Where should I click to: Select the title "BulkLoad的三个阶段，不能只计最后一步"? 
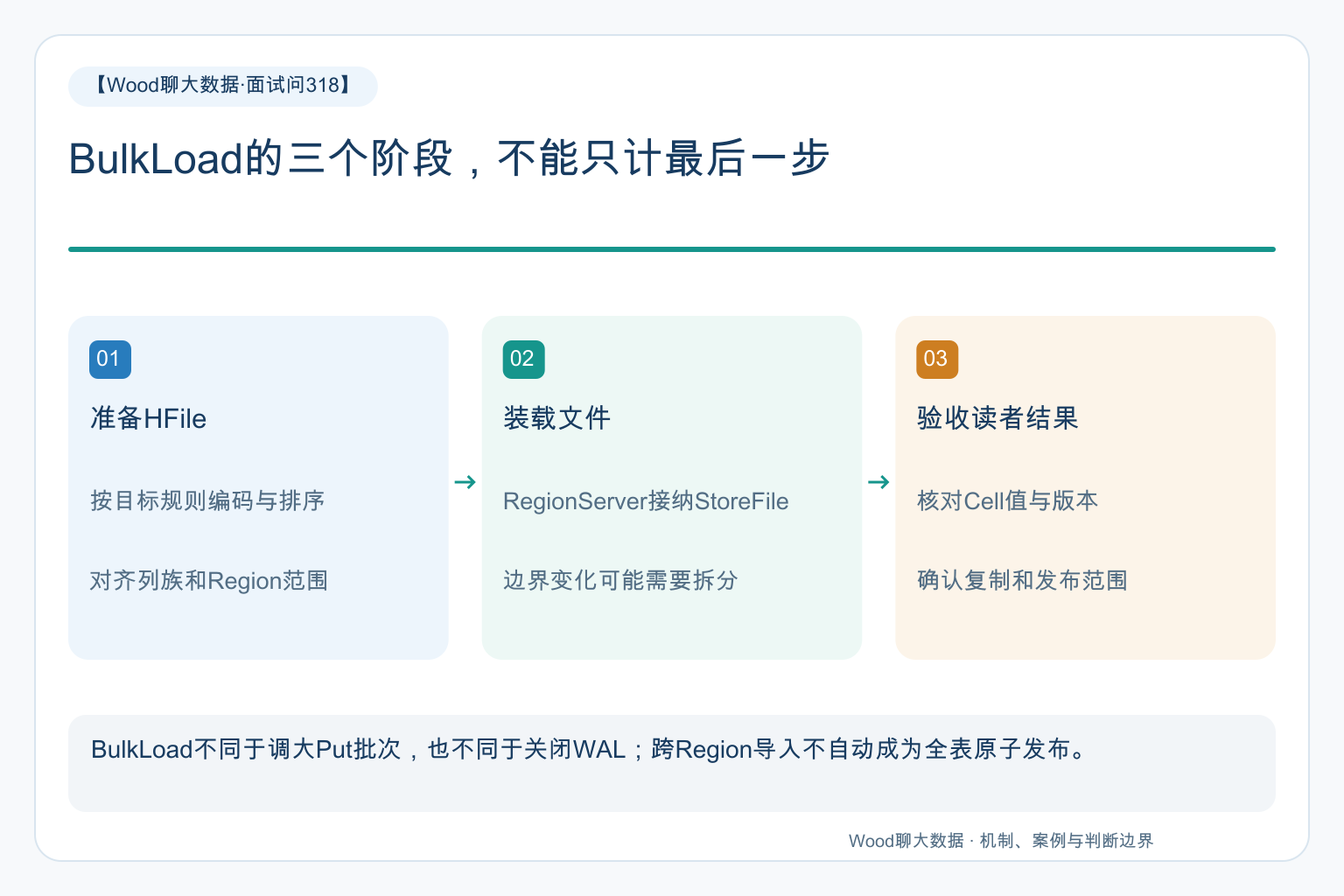coord(449,158)
